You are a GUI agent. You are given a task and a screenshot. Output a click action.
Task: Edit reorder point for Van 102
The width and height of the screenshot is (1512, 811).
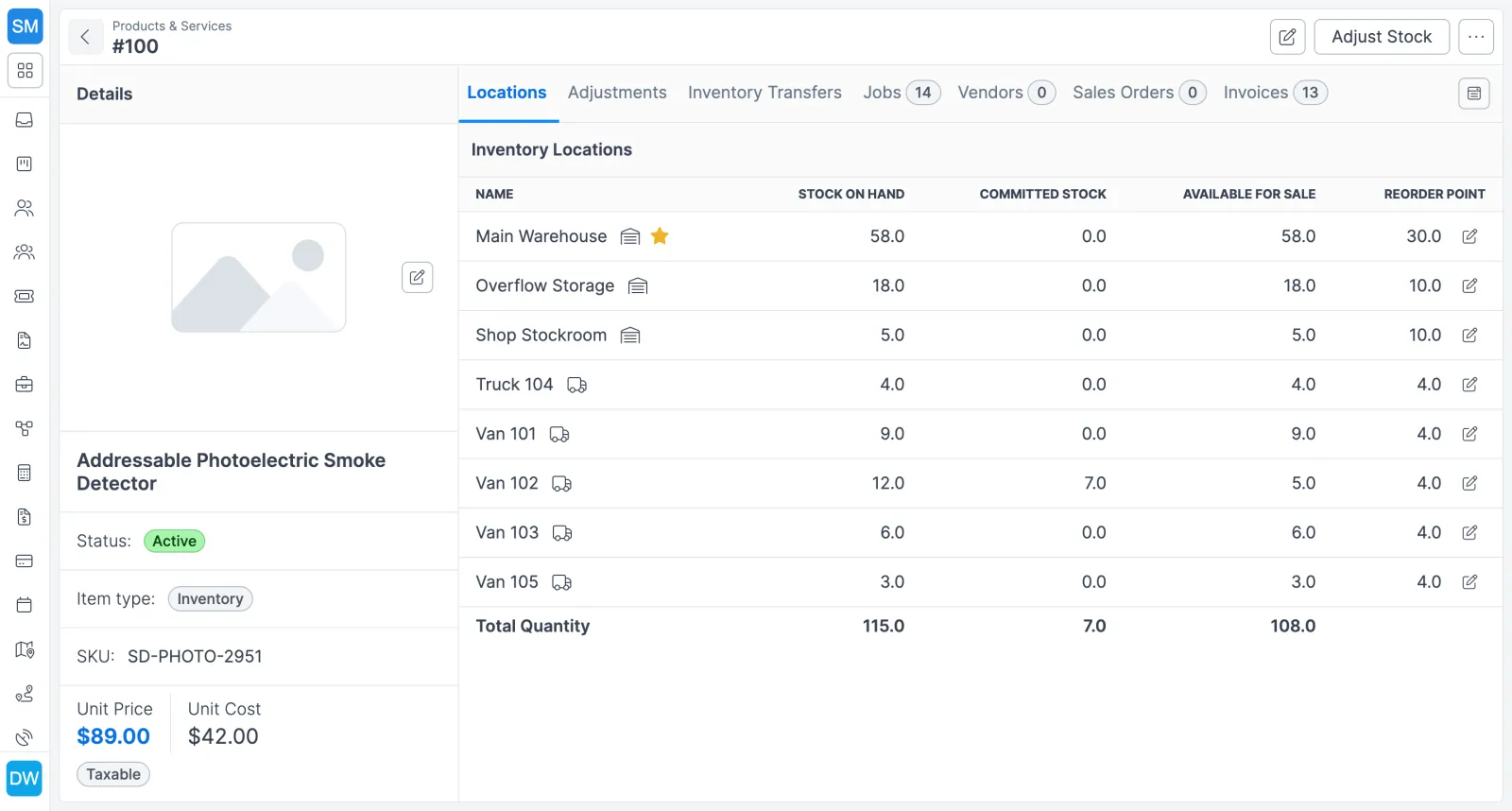(x=1469, y=483)
